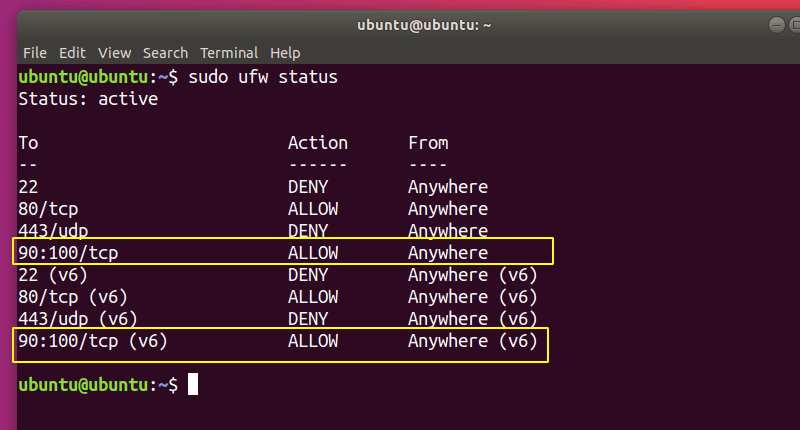Viewport: 800px width, 430px height.
Task: Open the Help menu
Action: click(285, 52)
